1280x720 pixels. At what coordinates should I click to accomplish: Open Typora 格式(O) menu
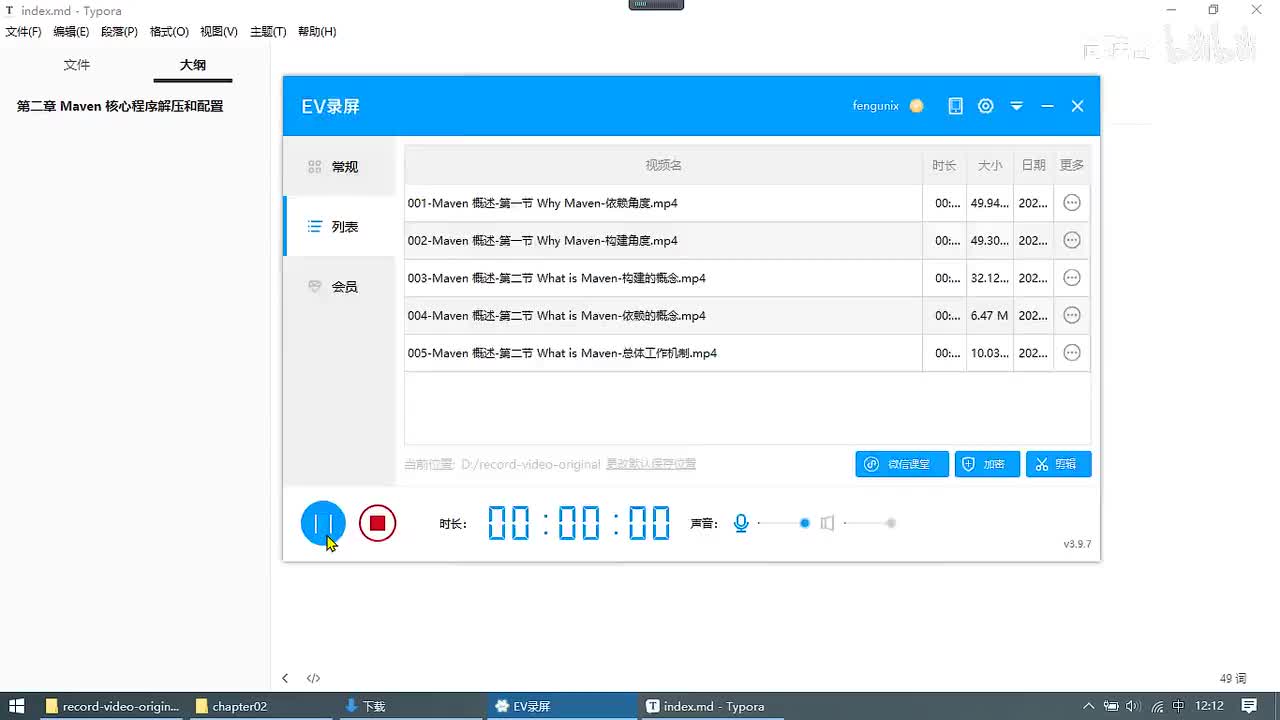pos(169,32)
